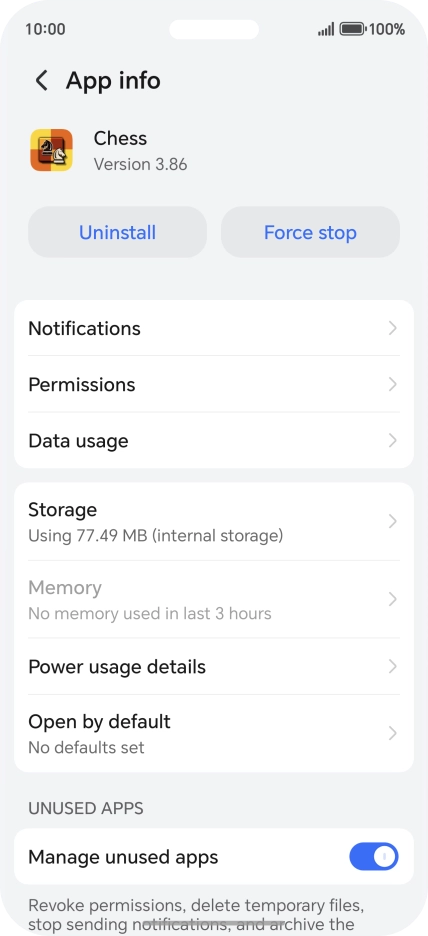Tap the Force stop button
This screenshot has height=936, width=428.
(x=310, y=232)
